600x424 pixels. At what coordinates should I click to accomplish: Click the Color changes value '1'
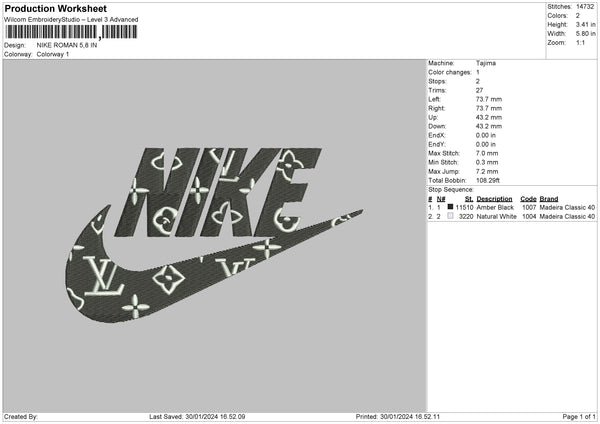click(x=478, y=72)
